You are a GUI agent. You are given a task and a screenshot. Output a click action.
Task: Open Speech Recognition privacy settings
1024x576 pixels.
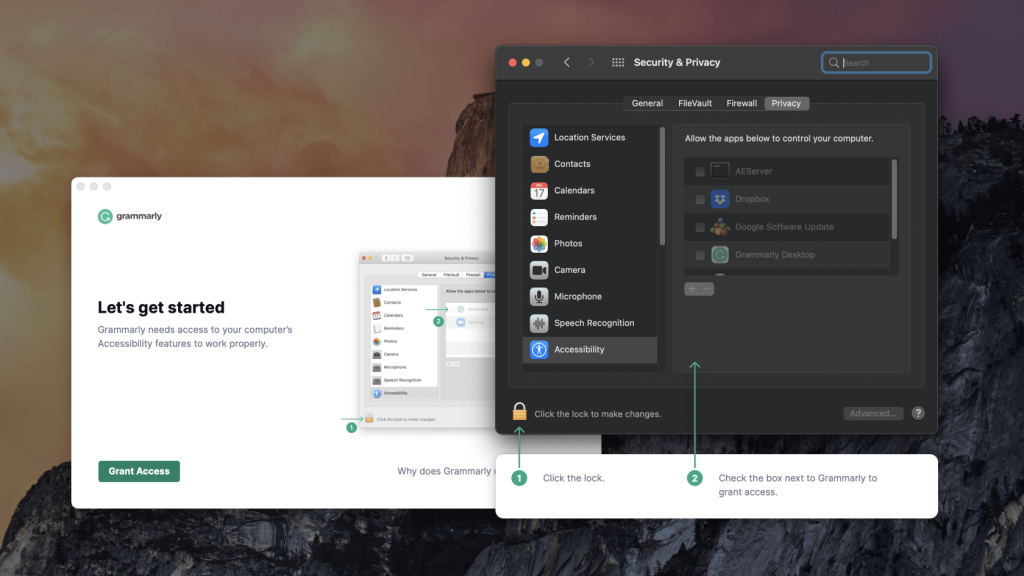[x=593, y=323]
